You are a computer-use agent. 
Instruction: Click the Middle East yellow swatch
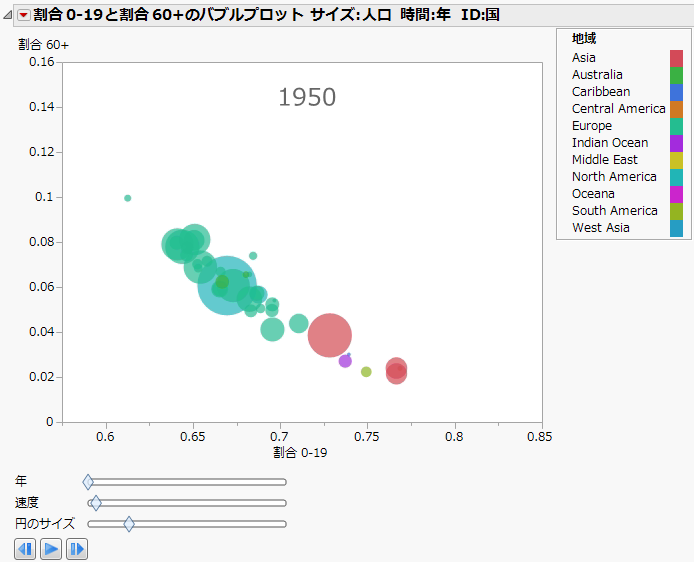click(x=676, y=160)
